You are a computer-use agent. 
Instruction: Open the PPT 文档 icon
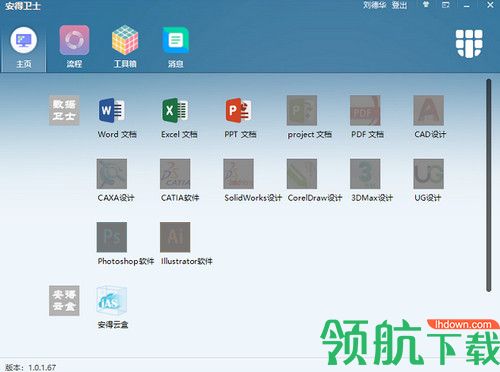tap(238, 110)
